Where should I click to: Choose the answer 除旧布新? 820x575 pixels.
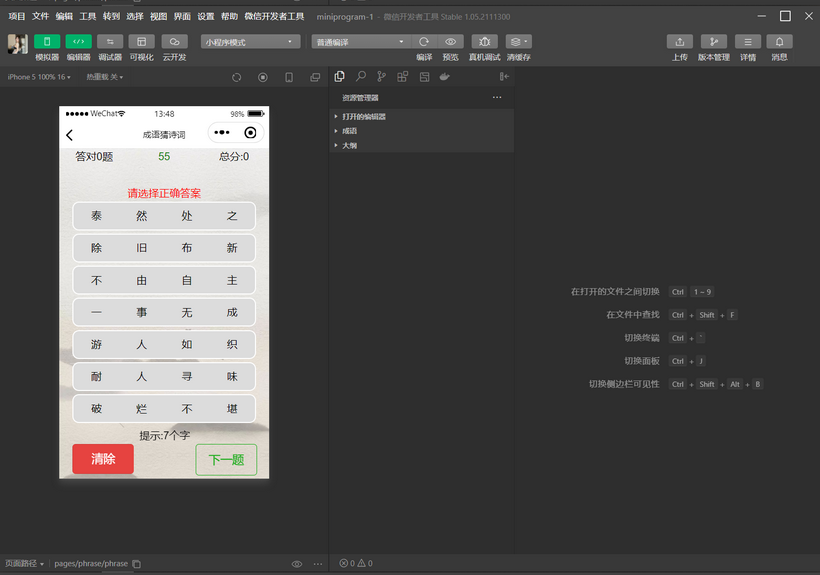(x=164, y=248)
